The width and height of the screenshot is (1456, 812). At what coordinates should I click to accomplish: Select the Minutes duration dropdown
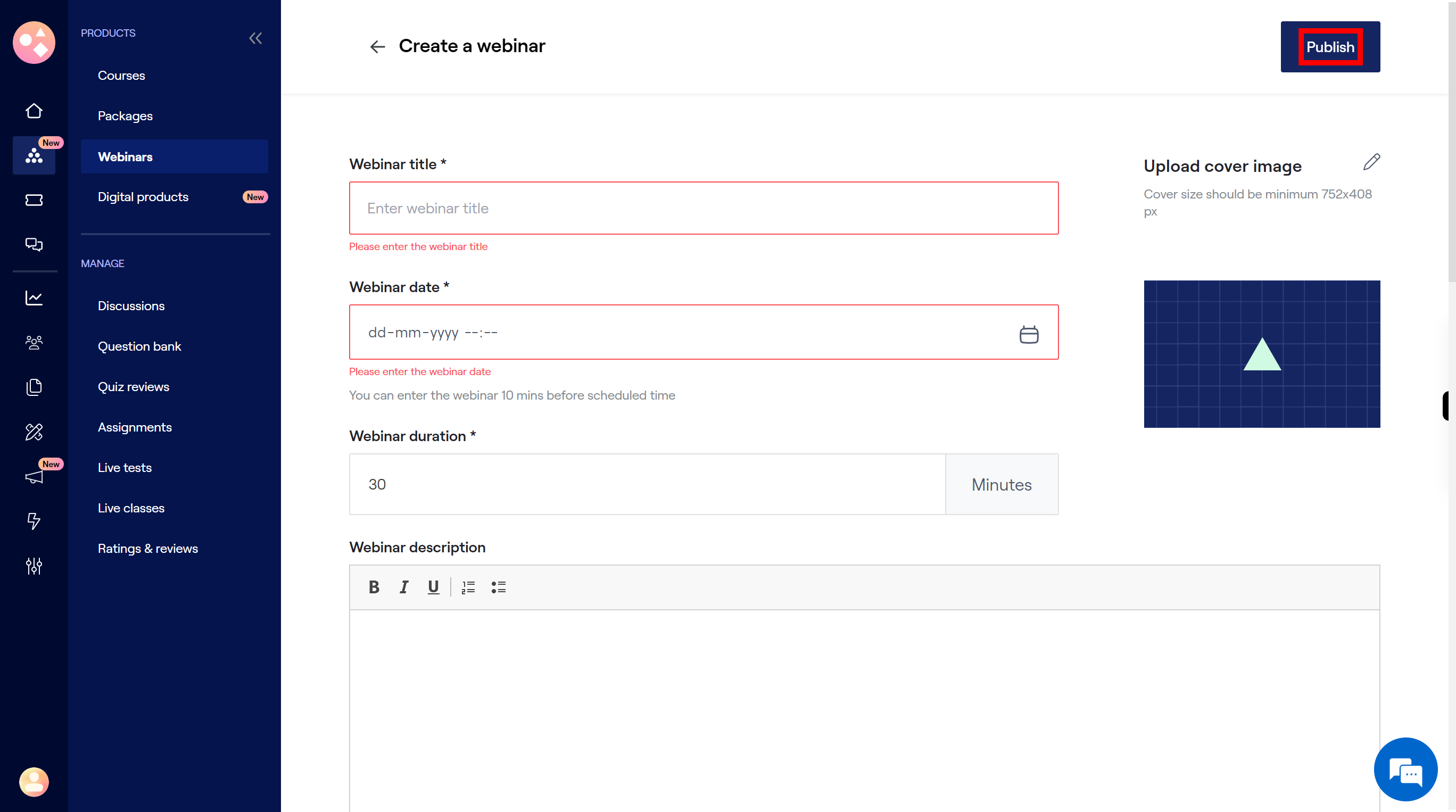pos(1001,484)
